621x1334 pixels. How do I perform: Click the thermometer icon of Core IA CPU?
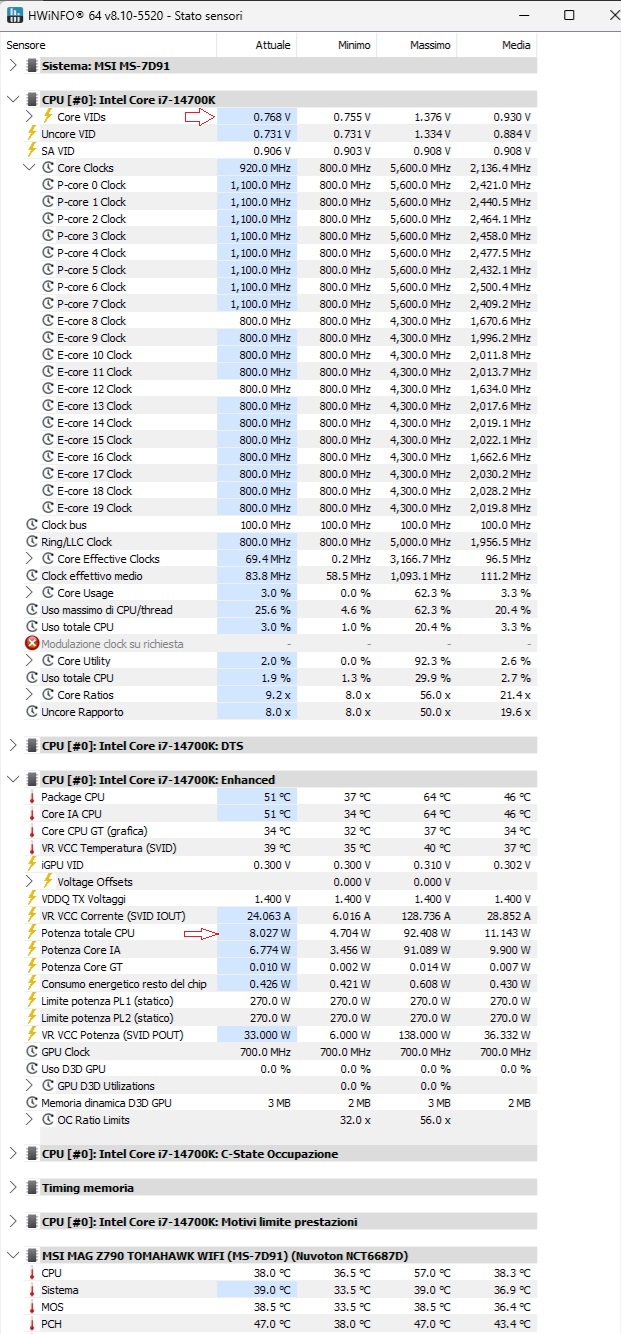[31, 813]
